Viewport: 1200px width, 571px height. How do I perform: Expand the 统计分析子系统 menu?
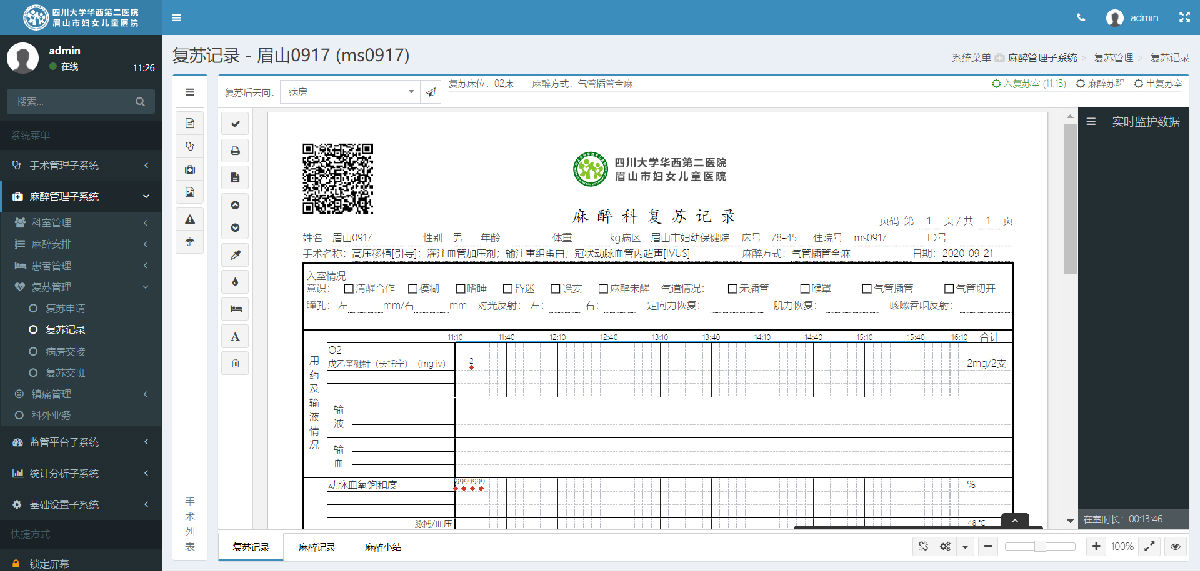[x=80, y=473]
